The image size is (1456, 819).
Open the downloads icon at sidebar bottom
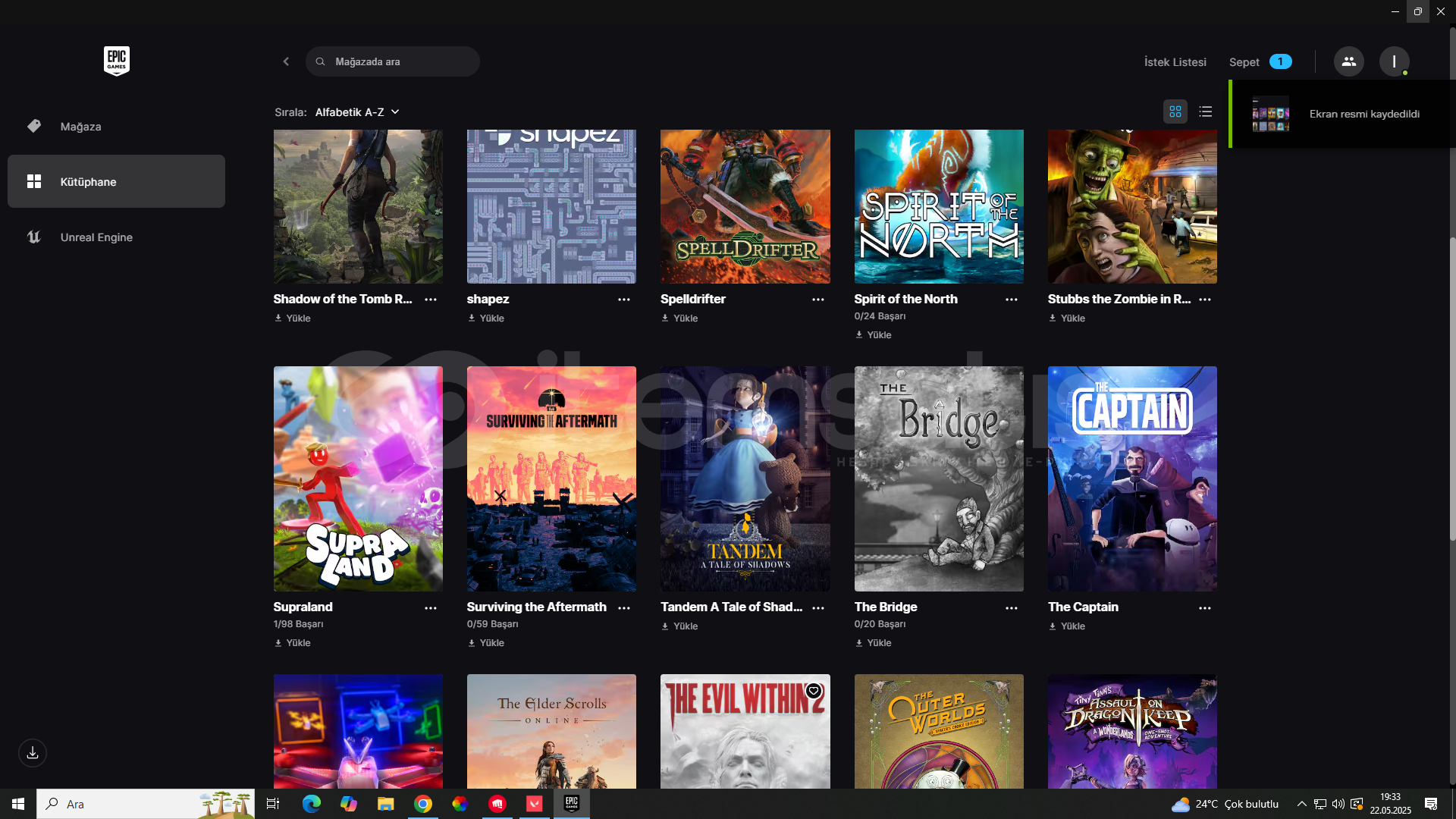click(x=33, y=753)
